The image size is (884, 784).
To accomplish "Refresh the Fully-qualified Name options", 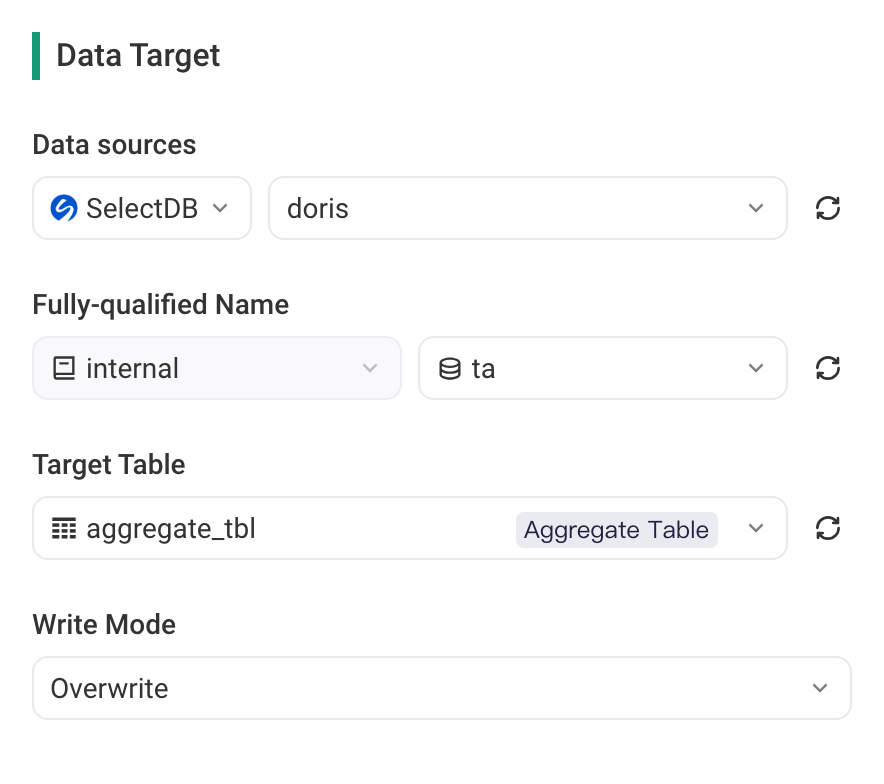I will coord(828,368).
